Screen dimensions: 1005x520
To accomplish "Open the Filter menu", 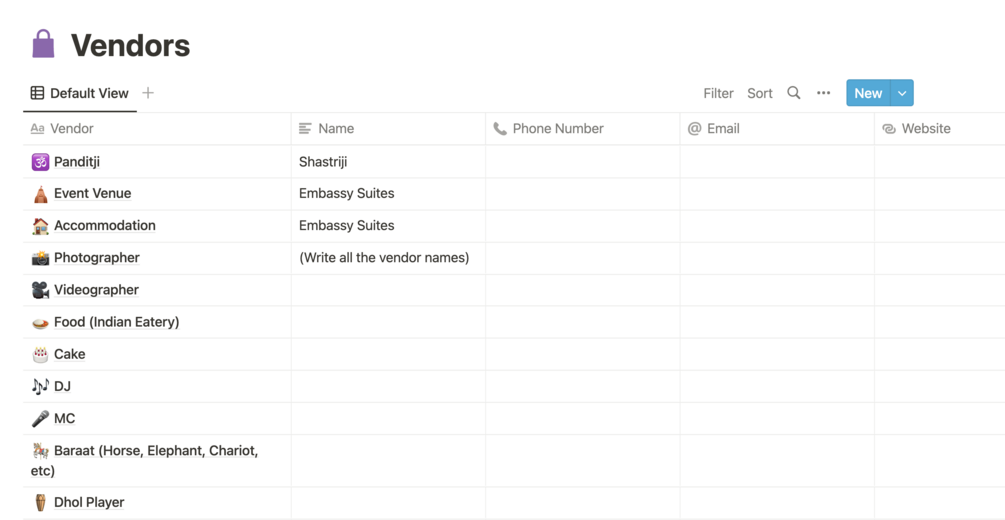I will (x=718, y=93).
